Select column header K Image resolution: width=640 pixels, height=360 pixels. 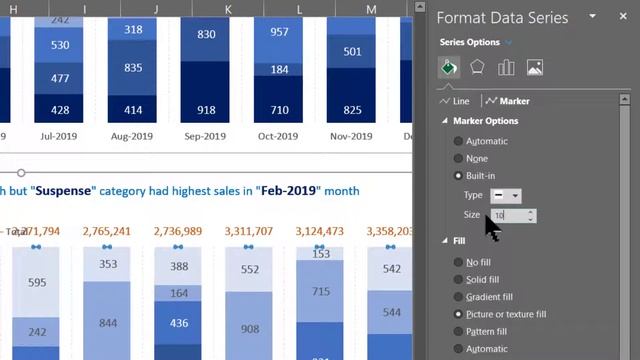pyautogui.click(x=228, y=9)
